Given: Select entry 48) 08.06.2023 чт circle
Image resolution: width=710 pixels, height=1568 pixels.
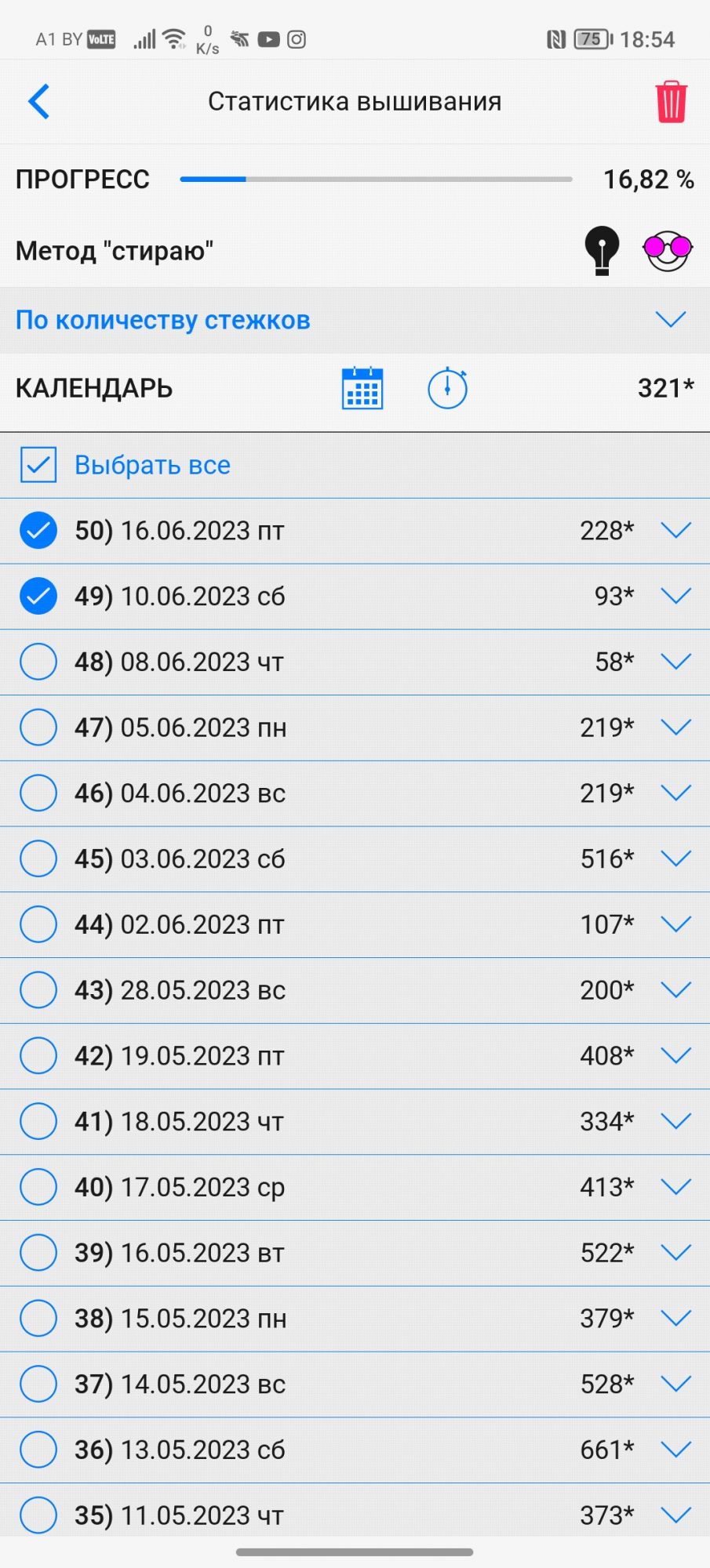Looking at the screenshot, I should point(38,662).
